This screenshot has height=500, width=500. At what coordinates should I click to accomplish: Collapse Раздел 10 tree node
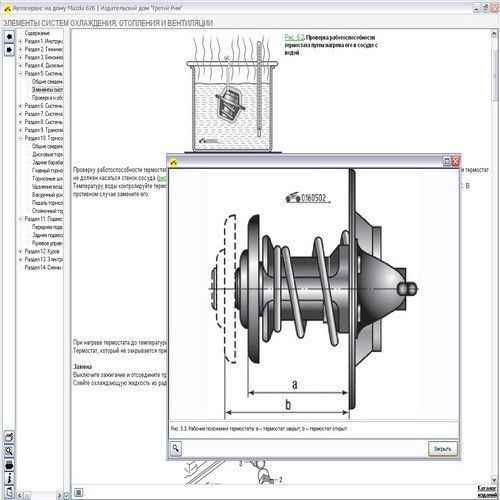[x=21, y=138]
